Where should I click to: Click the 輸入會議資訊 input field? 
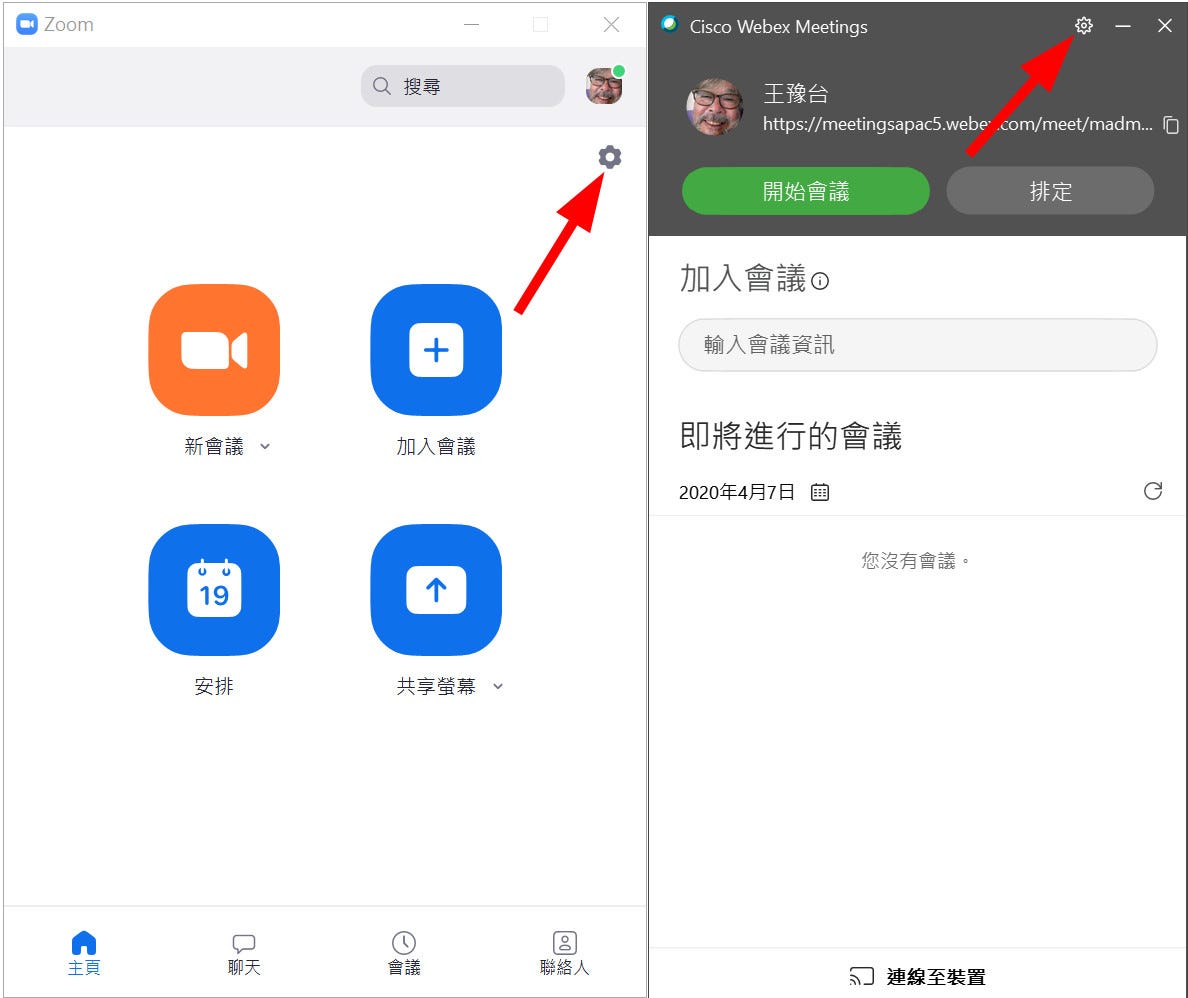[918, 345]
